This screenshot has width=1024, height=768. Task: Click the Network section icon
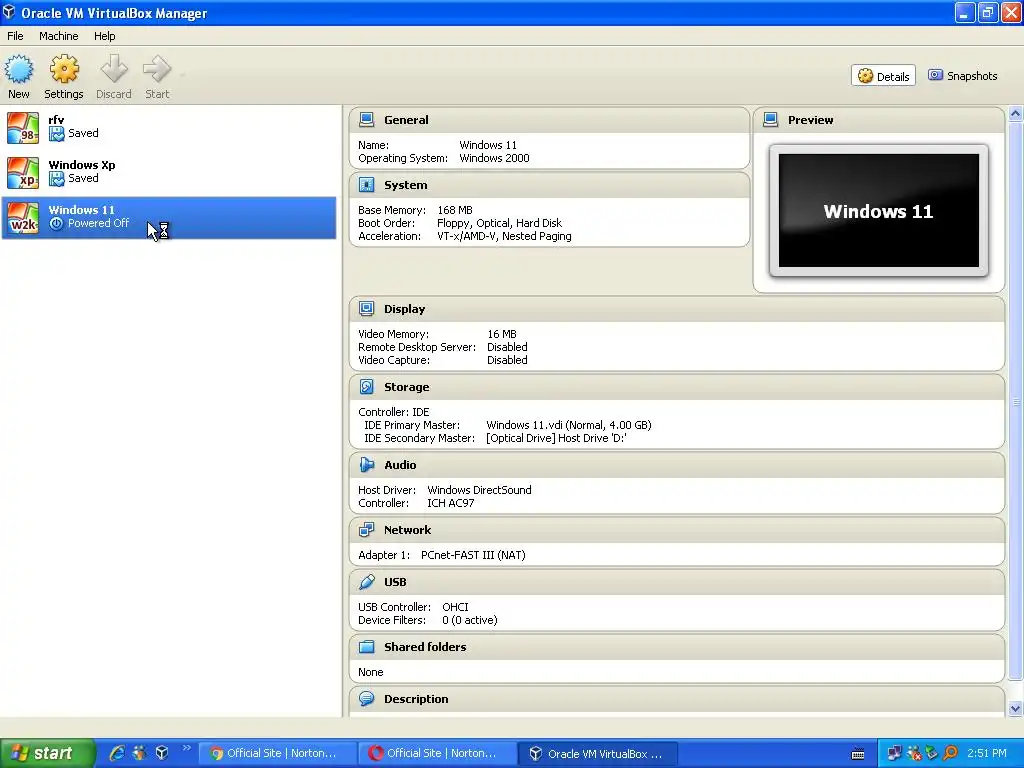366,530
